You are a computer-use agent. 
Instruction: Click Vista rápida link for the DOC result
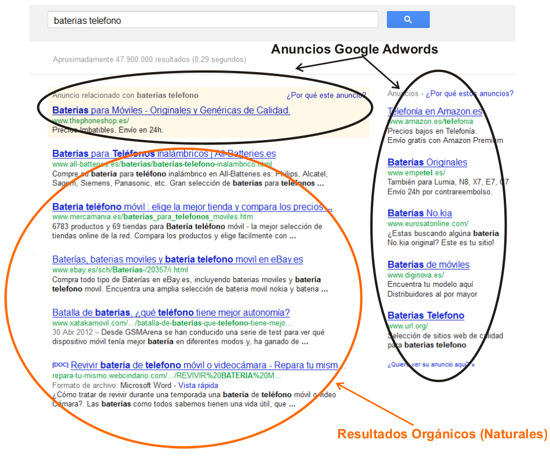[x=198, y=385]
